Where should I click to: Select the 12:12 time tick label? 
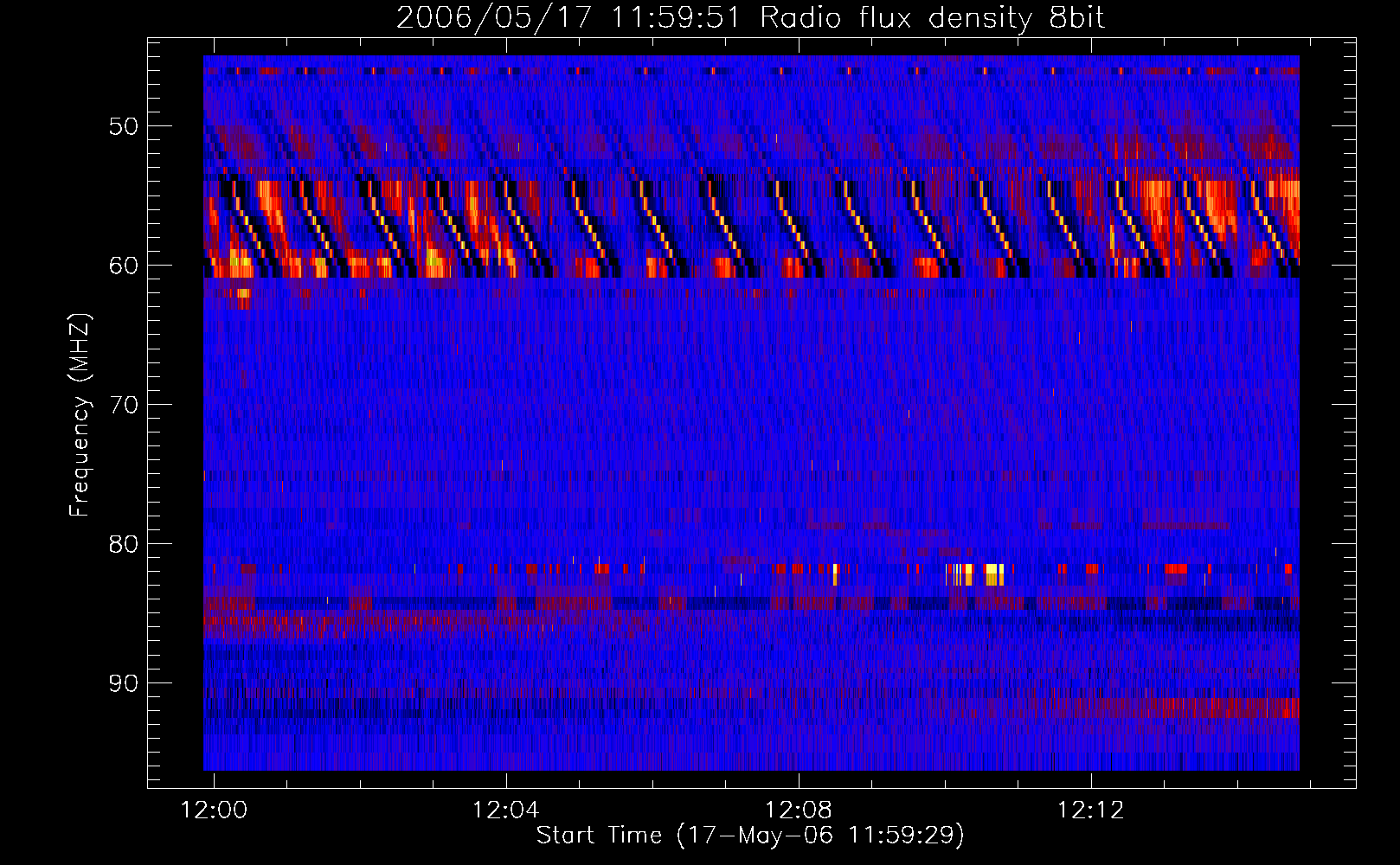1091,811
